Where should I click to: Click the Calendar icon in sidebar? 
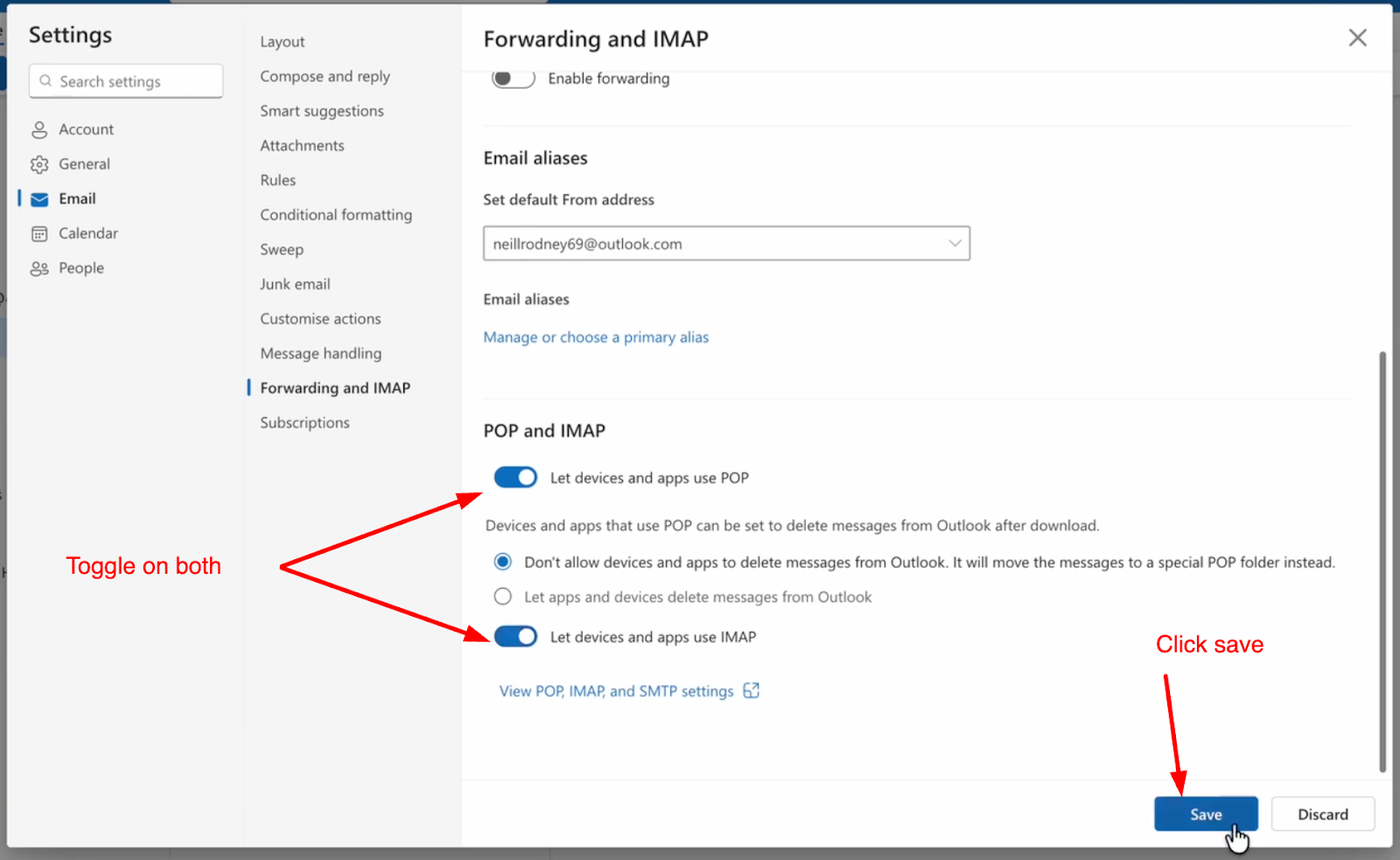[40, 234]
